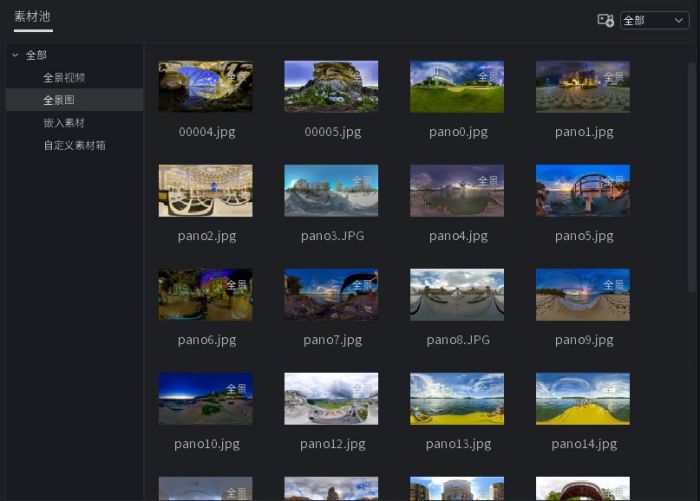Viewport: 700px width, 501px height.
Task: Select the pano13.jpg yellow boat thumbnail
Action: [x=457, y=399]
